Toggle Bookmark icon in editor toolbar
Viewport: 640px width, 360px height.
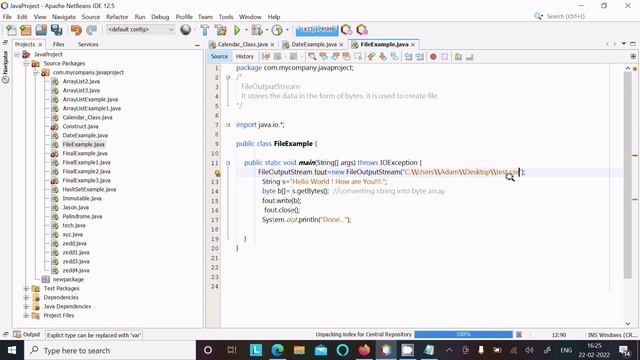[394, 57]
